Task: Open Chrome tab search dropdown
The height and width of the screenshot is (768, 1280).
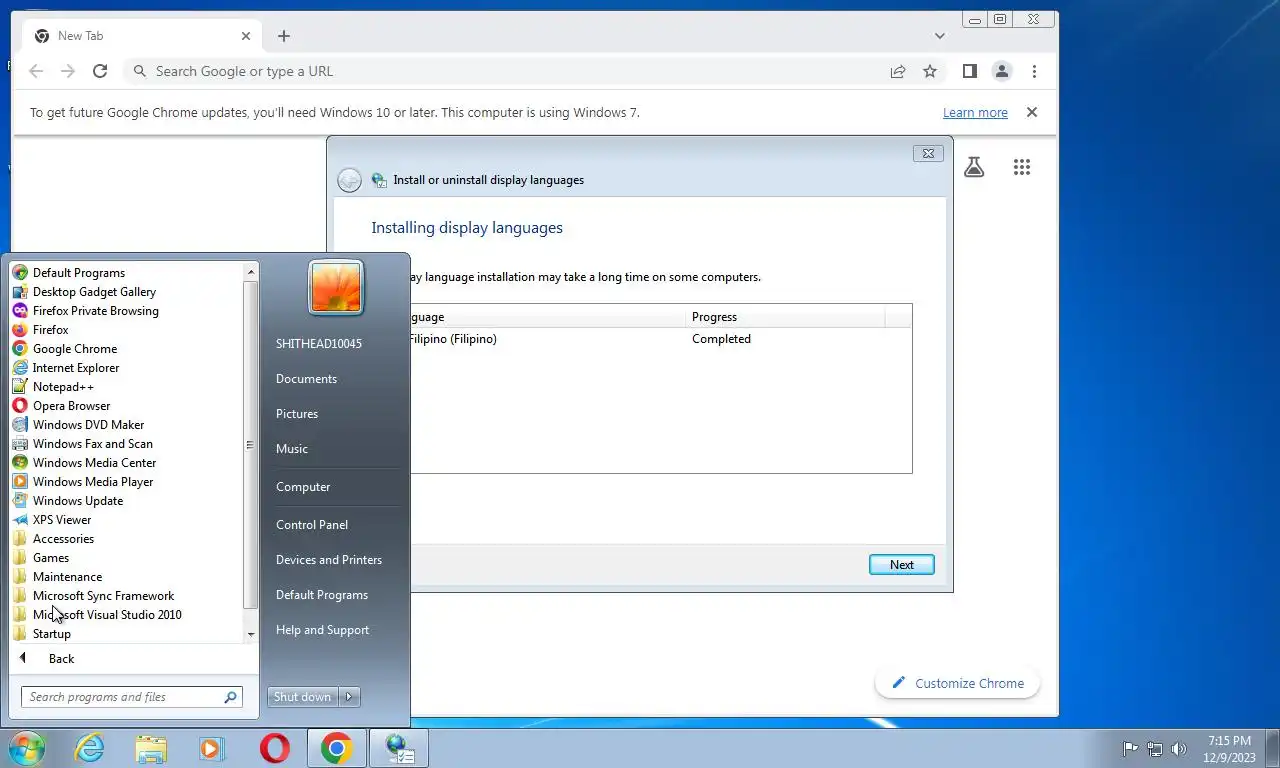Action: click(939, 36)
